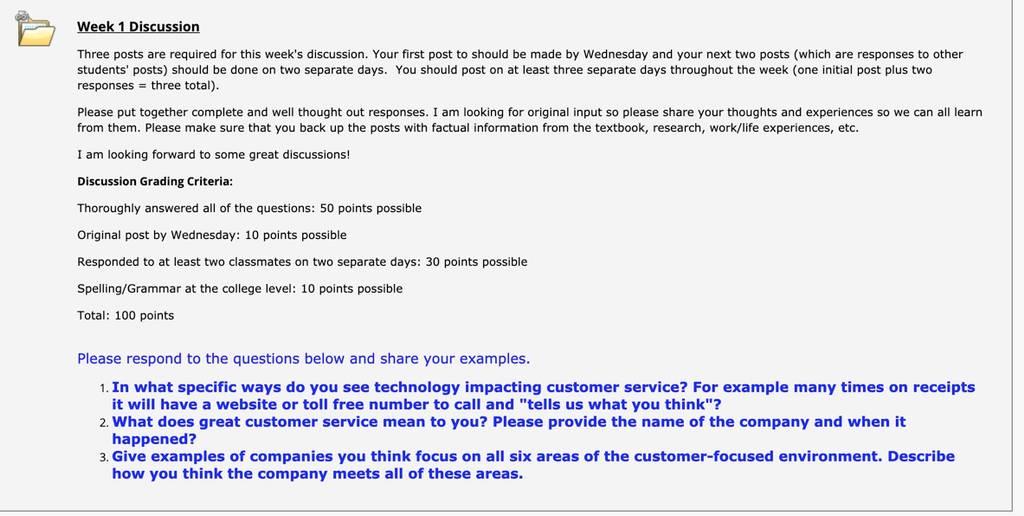Select question 3 about customer-focused environment examples

click(x=533, y=465)
